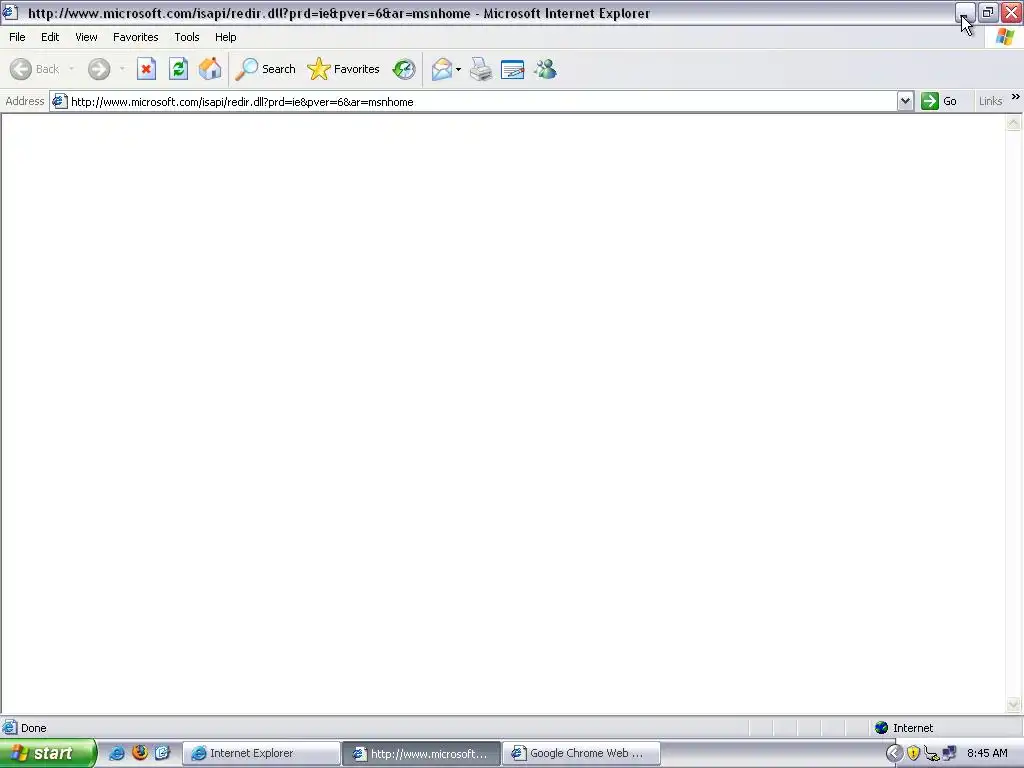Close the Internet Explorer window

point(1011,12)
